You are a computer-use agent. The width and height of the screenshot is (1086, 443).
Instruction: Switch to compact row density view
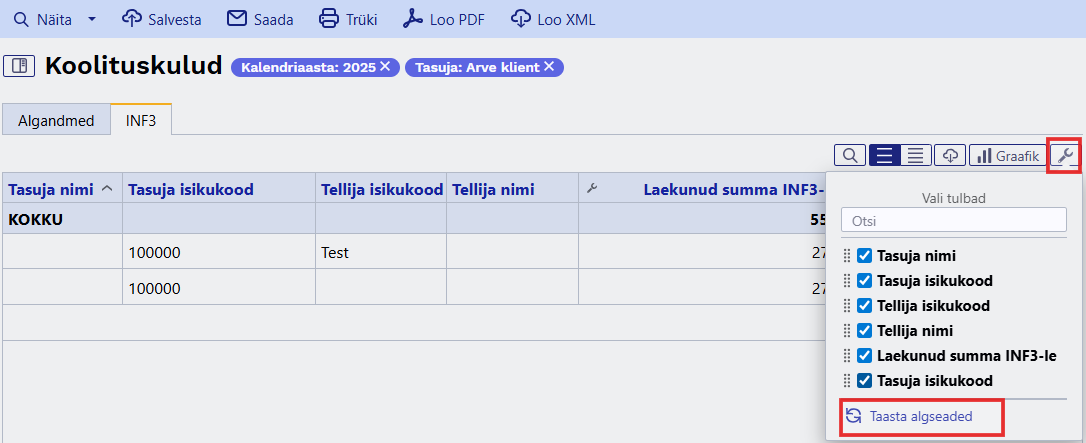click(915, 155)
